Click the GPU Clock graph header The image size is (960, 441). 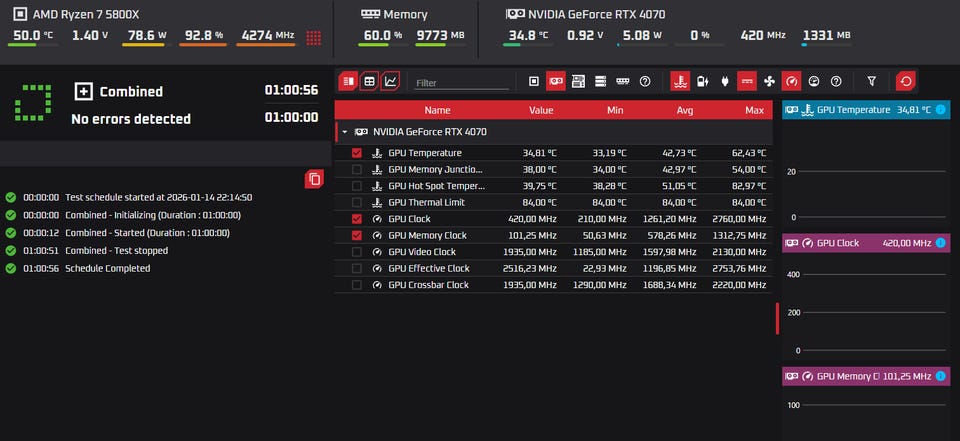tap(866, 243)
